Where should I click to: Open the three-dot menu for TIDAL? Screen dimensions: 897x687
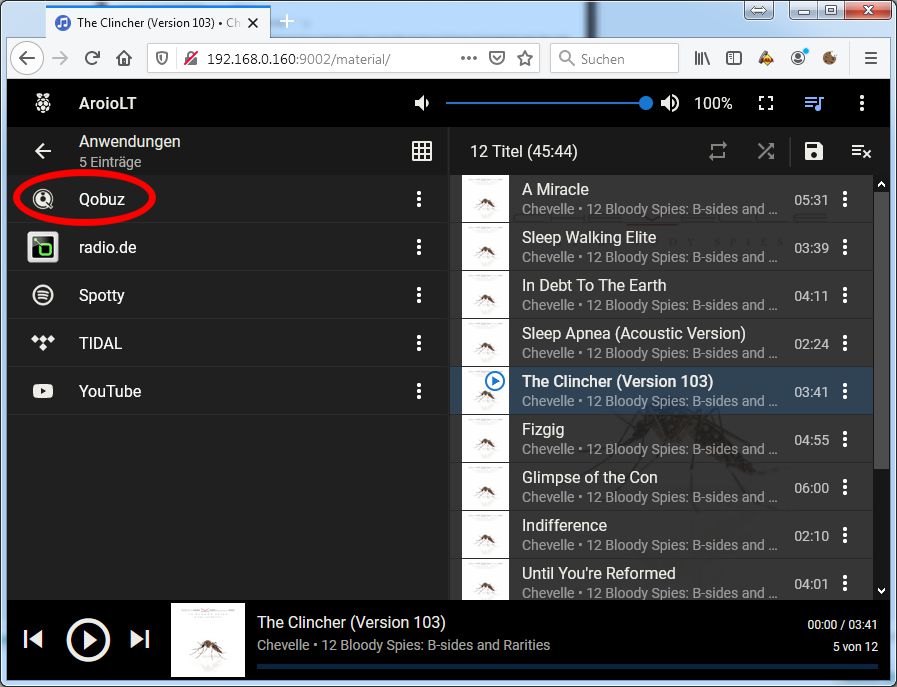point(419,343)
